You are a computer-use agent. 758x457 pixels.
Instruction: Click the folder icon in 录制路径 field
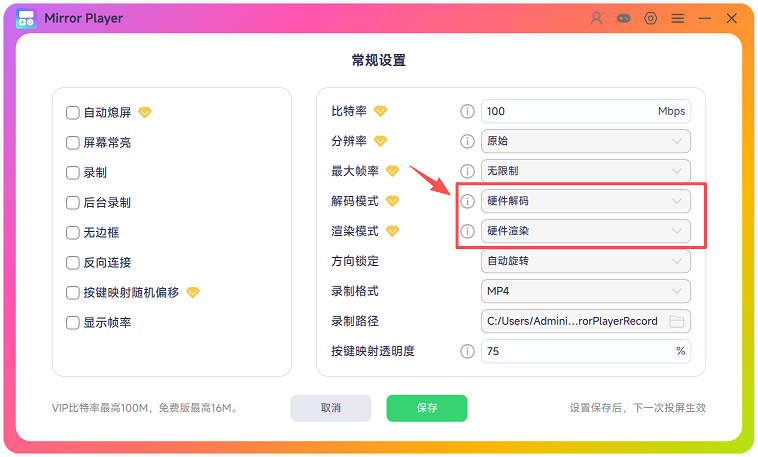(x=676, y=321)
